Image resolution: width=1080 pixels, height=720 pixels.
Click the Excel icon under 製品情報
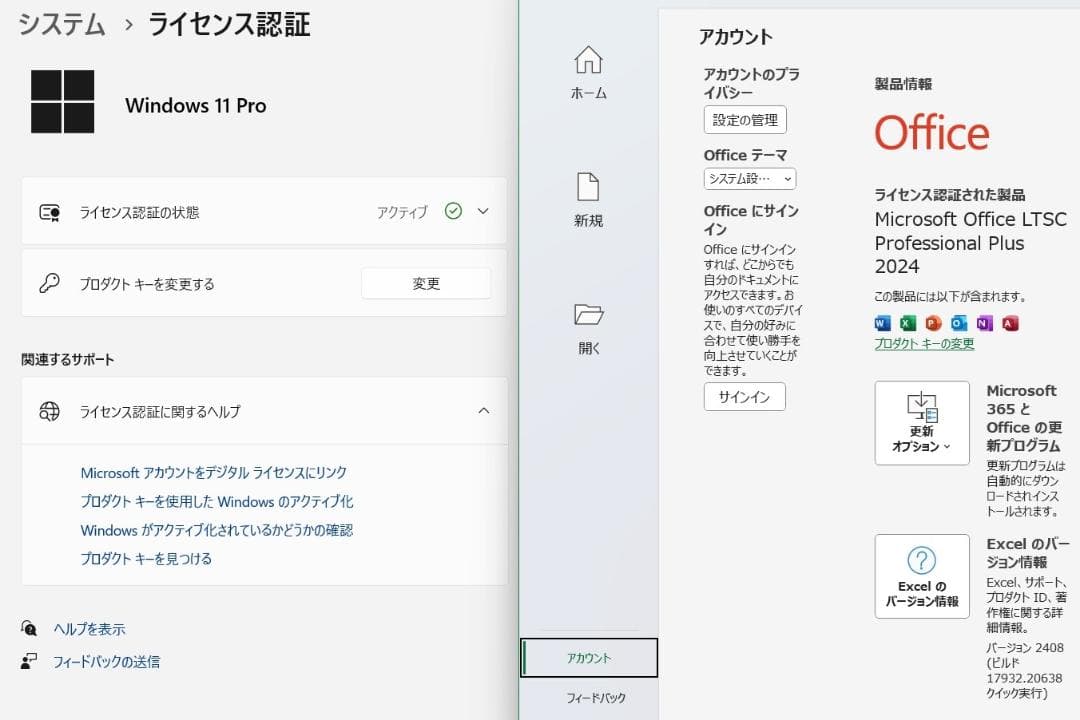pyautogui.click(x=906, y=323)
